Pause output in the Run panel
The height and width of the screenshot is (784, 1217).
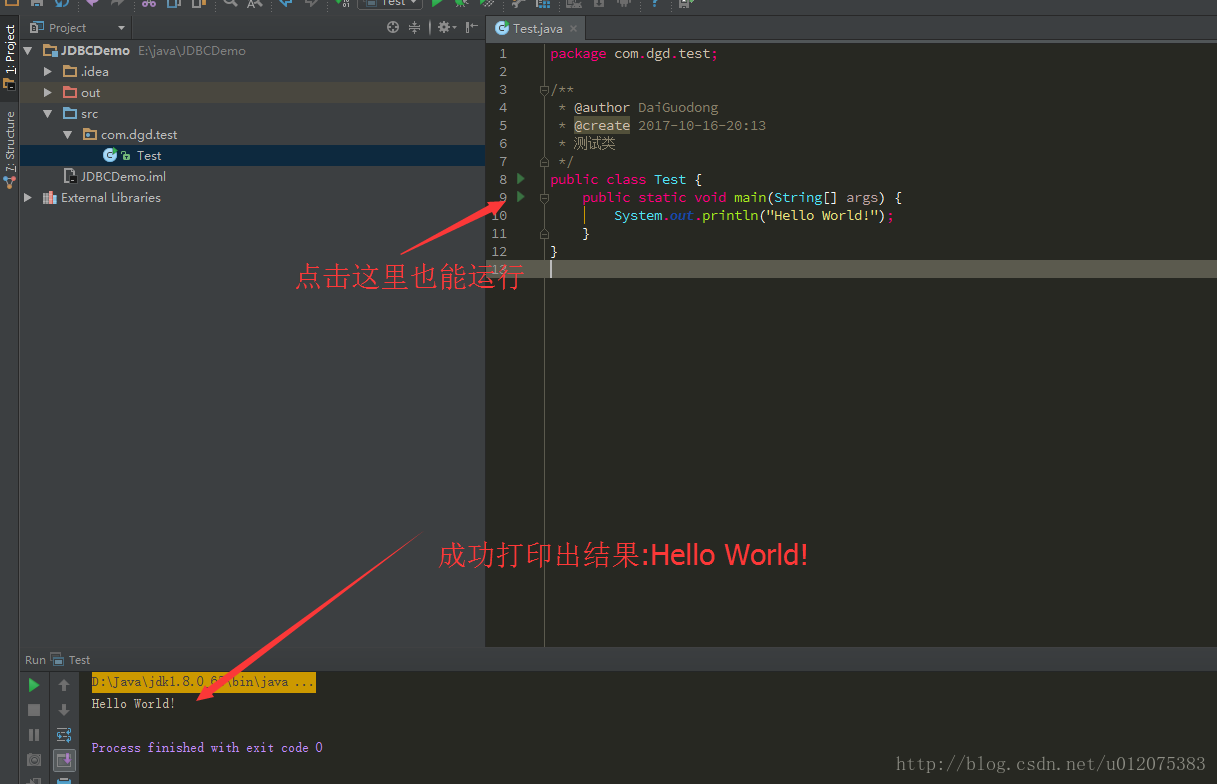click(x=34, y=735)
